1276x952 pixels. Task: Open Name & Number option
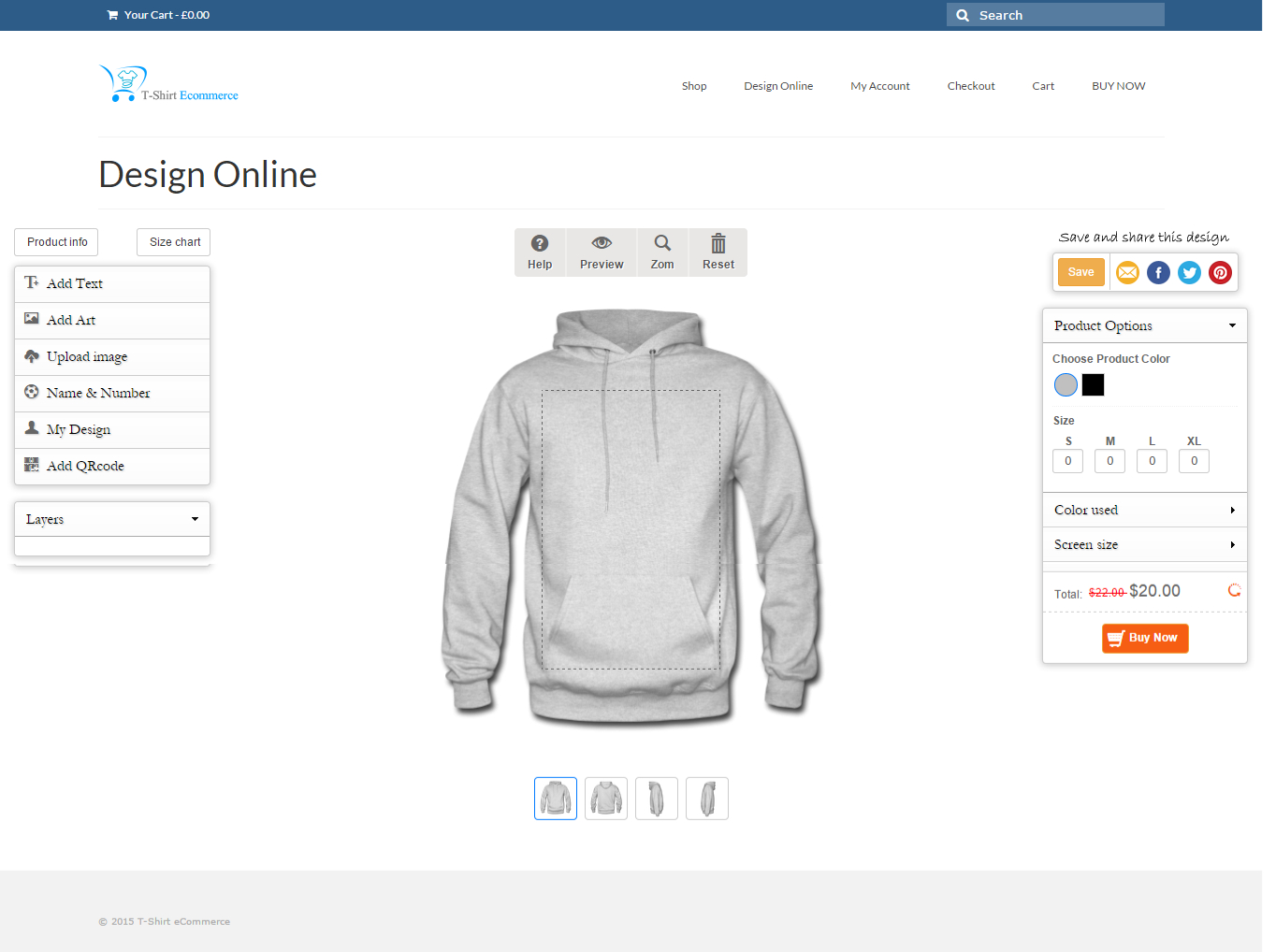point(112,393)
